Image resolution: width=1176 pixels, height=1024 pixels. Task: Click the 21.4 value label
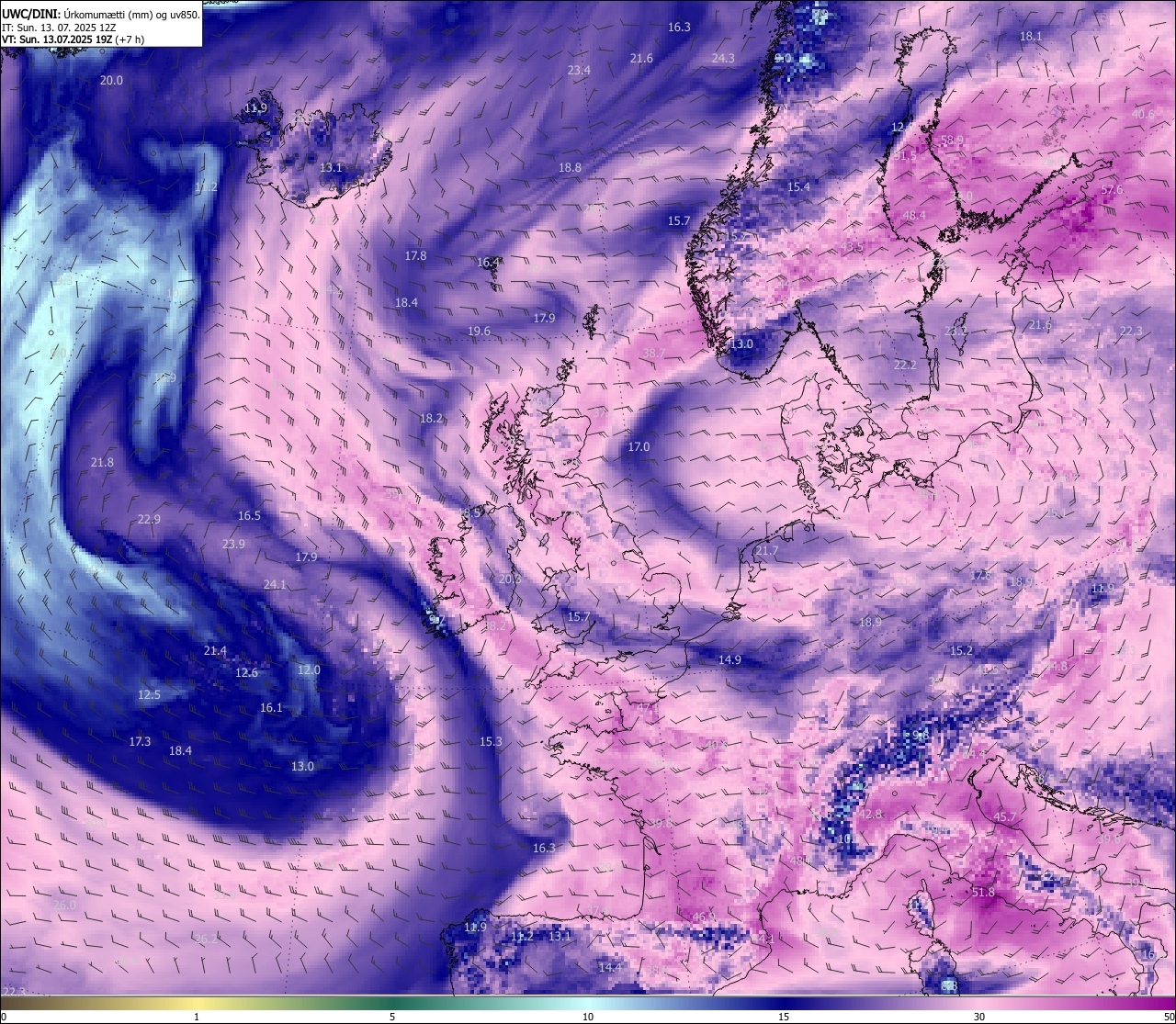click(215, 651)
